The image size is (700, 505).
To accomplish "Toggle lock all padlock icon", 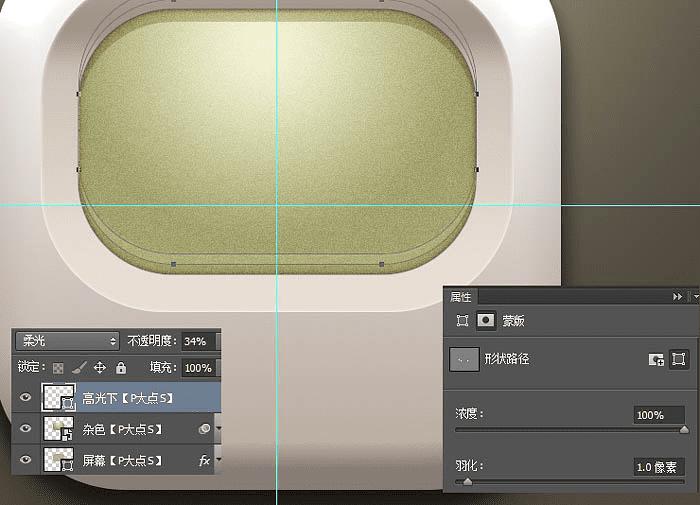I will (x=121, y=368).
